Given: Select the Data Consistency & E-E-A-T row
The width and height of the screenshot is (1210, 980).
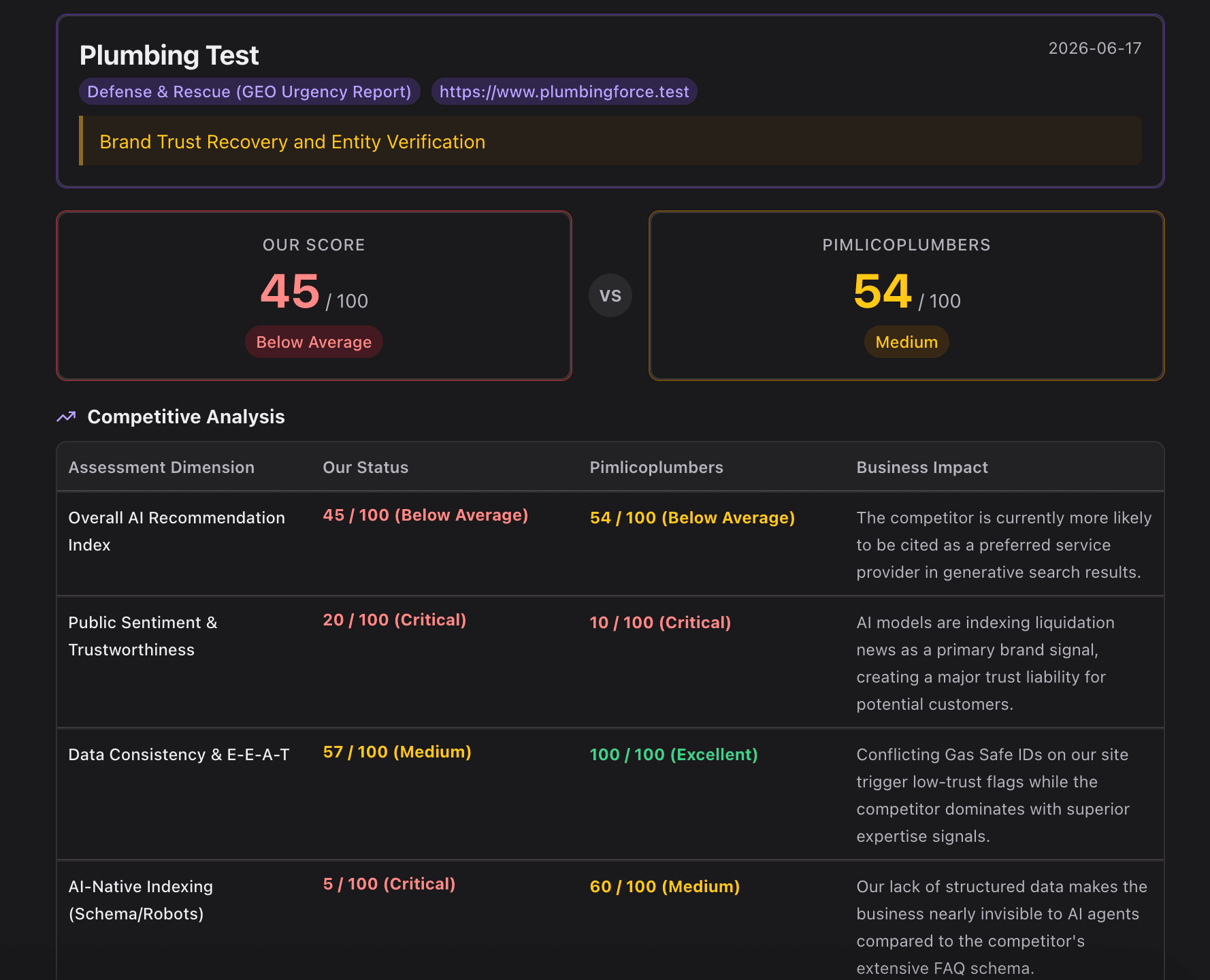Looking at the screenshot, I should 610,794.
